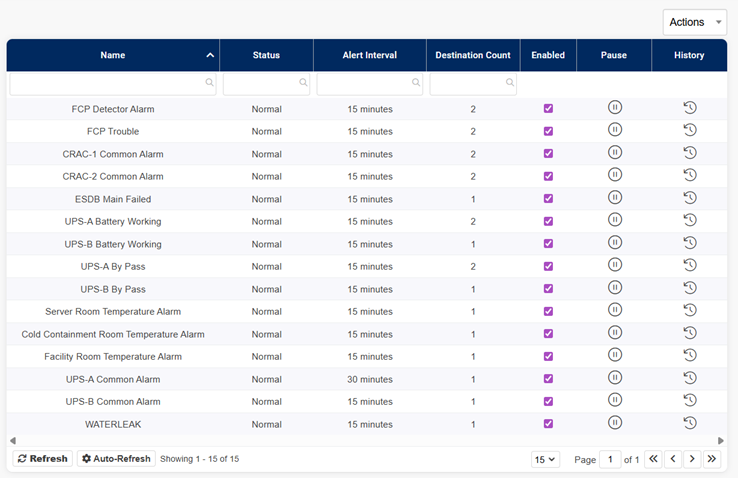738x478 pixels.
Task: Sort by the Alert Interval column header
Action: 369,56
